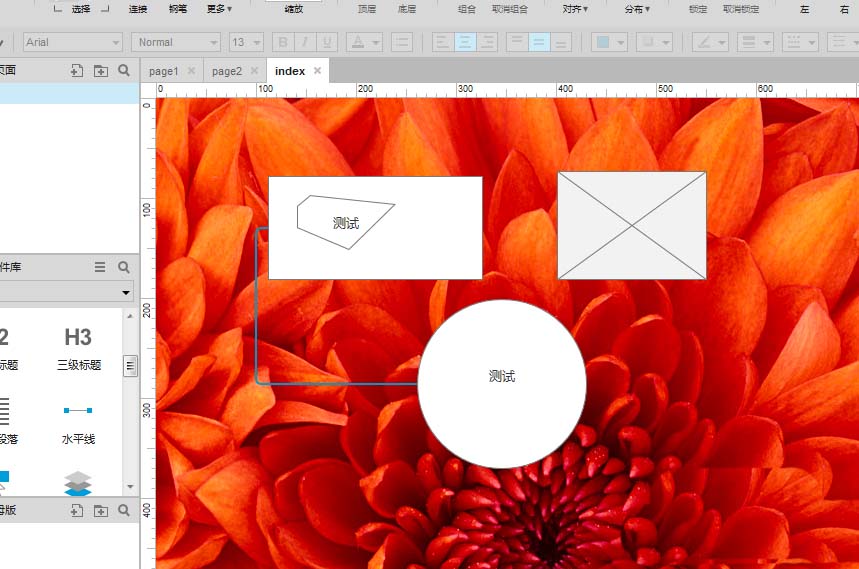Viewport: 859px width, 569px height.
Task: Click the add master icon in masters panel
Action: pyautogui.click(x=77, y=510)
